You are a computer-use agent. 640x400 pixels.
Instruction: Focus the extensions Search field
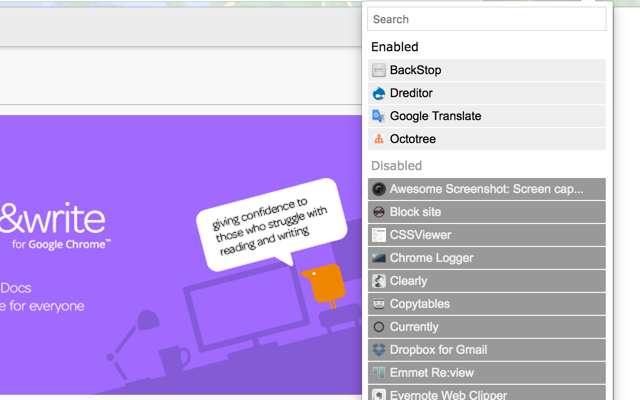point(486,19)
